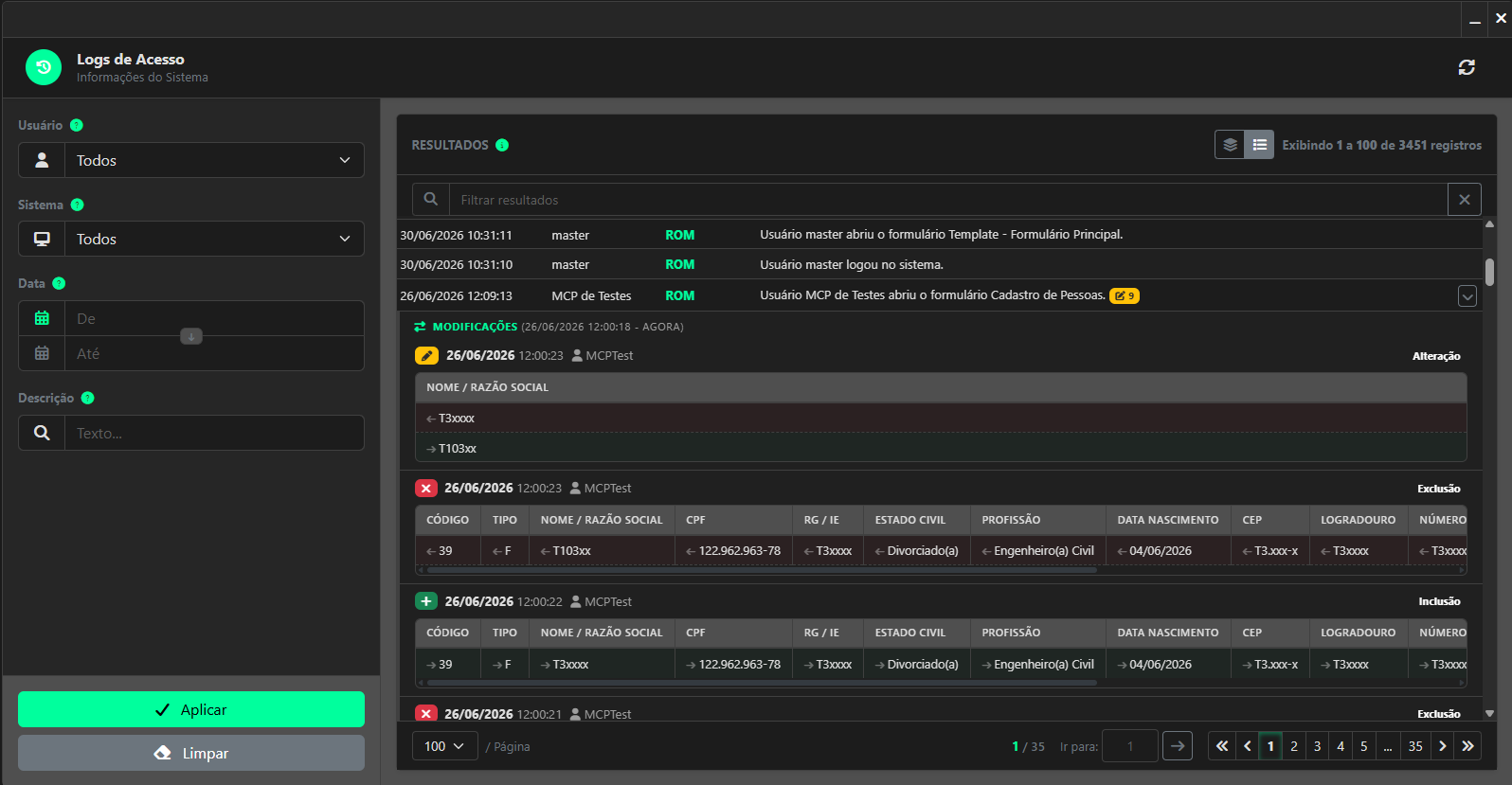Click the Modificações swap arrows icon
This screenshot has width=1512, height=785.
click(x=420, y=327)
